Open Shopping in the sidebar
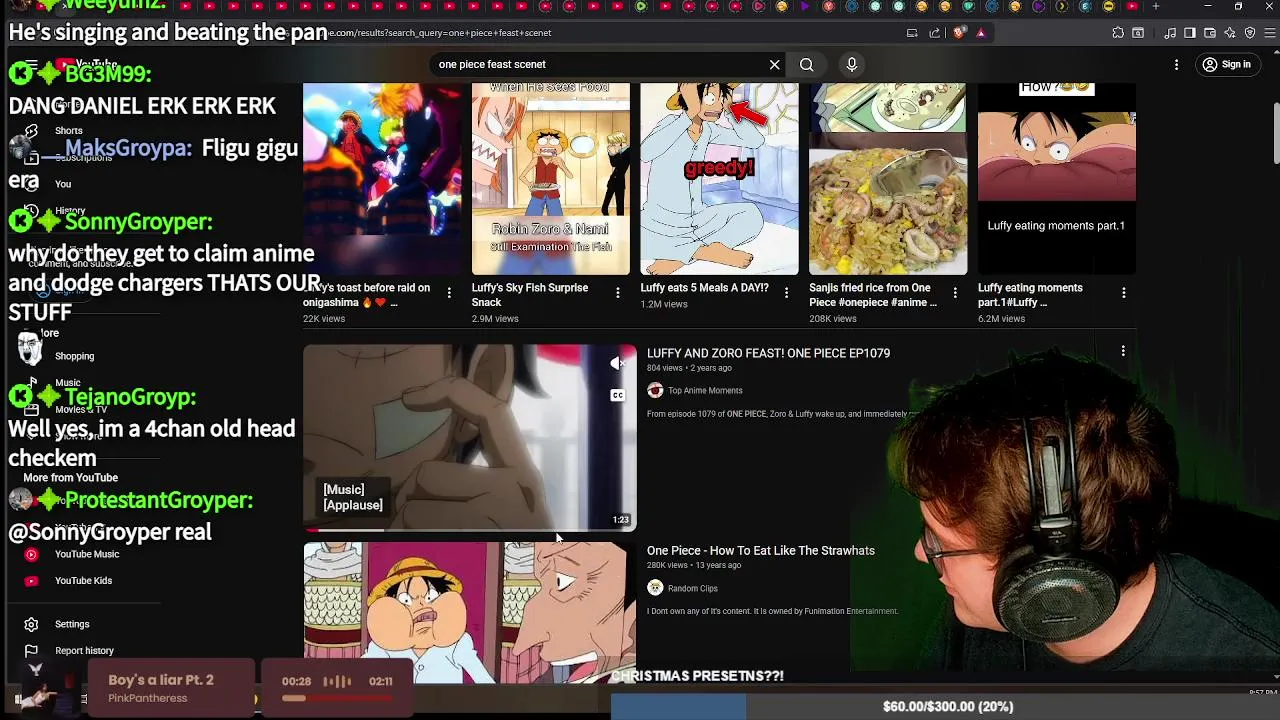The height and width of the screenshot is (720, 1280). coord(75,356)
